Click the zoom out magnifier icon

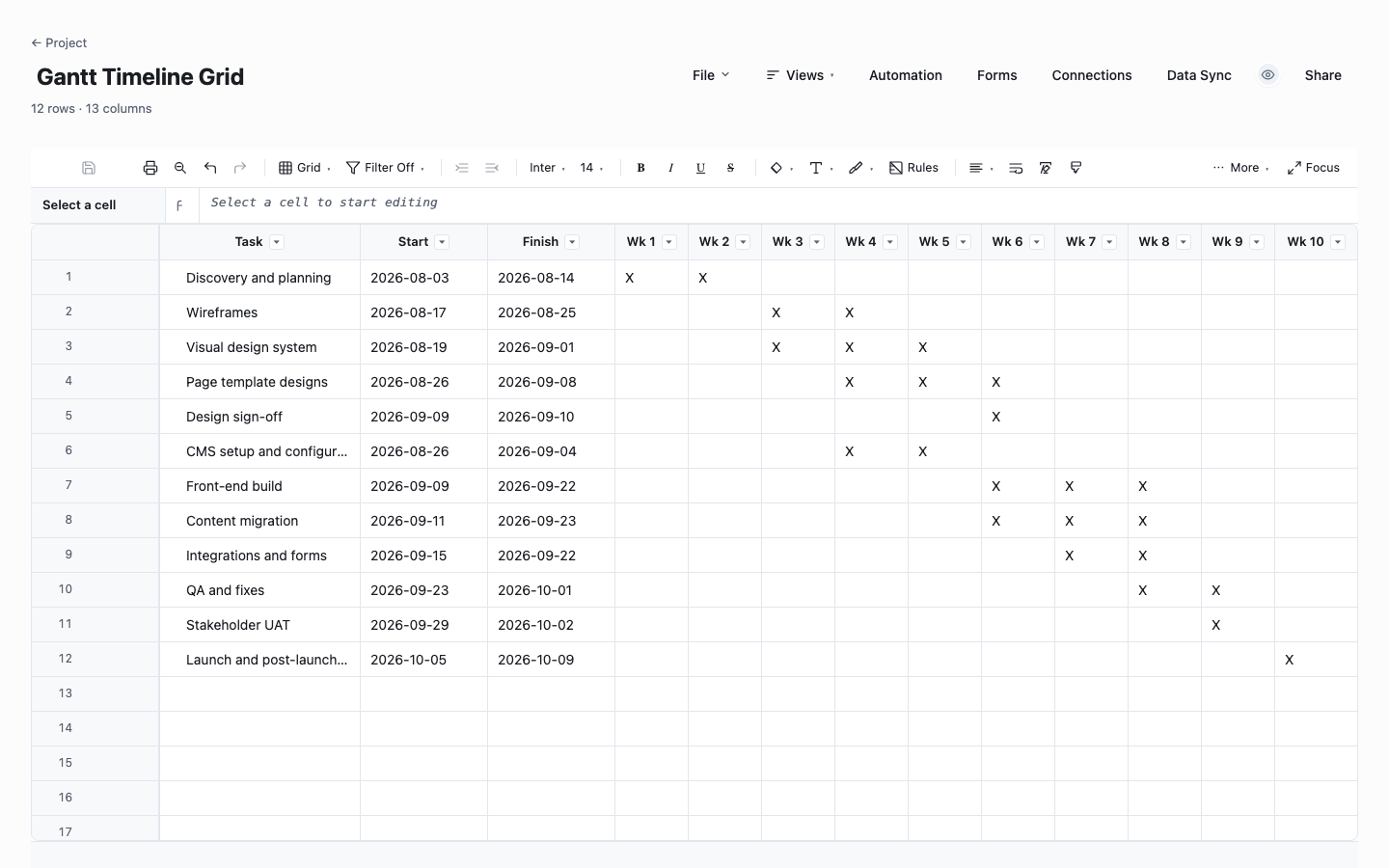(180, 168)
